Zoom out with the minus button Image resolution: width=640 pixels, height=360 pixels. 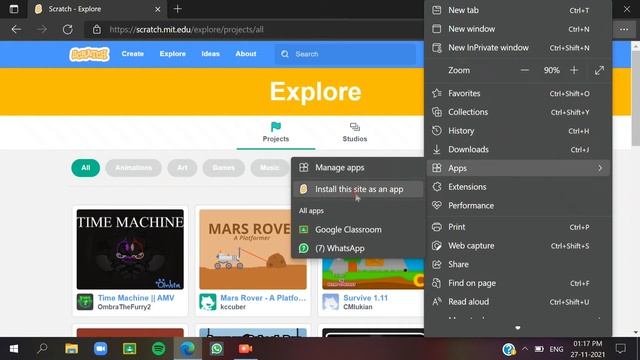525,70
